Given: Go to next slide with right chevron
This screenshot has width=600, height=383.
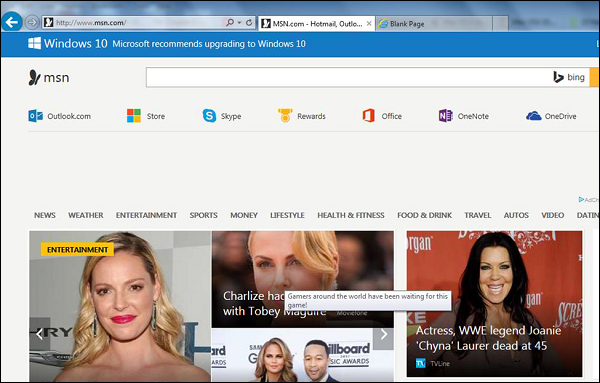Looking at the screenshot, I should 383,334.
